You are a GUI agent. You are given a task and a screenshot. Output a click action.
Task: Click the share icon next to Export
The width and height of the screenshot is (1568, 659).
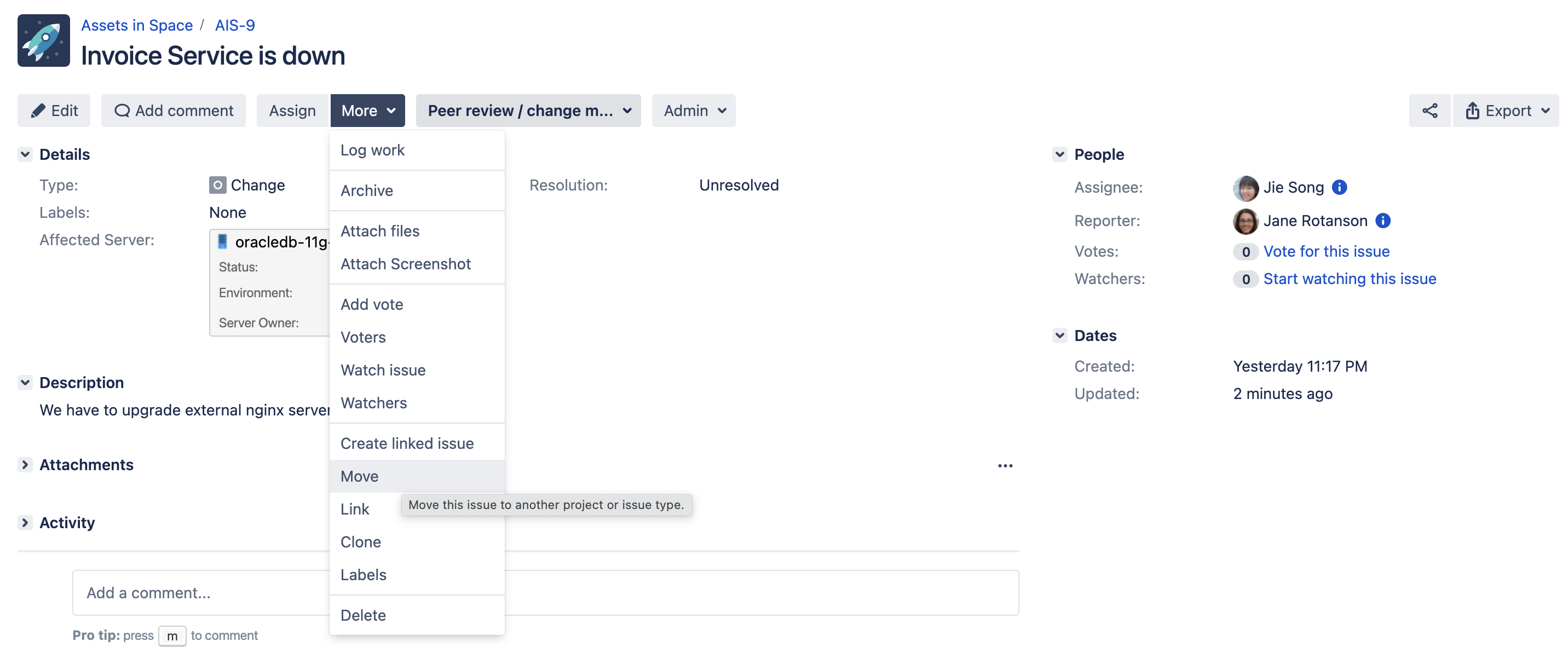click(1429, 110)
